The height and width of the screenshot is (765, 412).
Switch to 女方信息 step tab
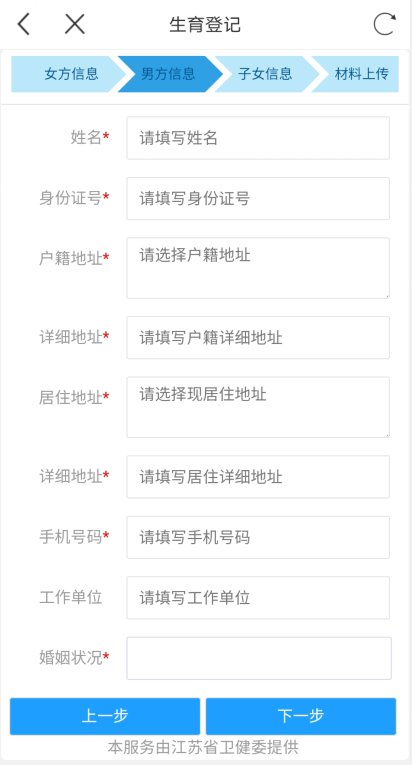[x=69, y=74]
